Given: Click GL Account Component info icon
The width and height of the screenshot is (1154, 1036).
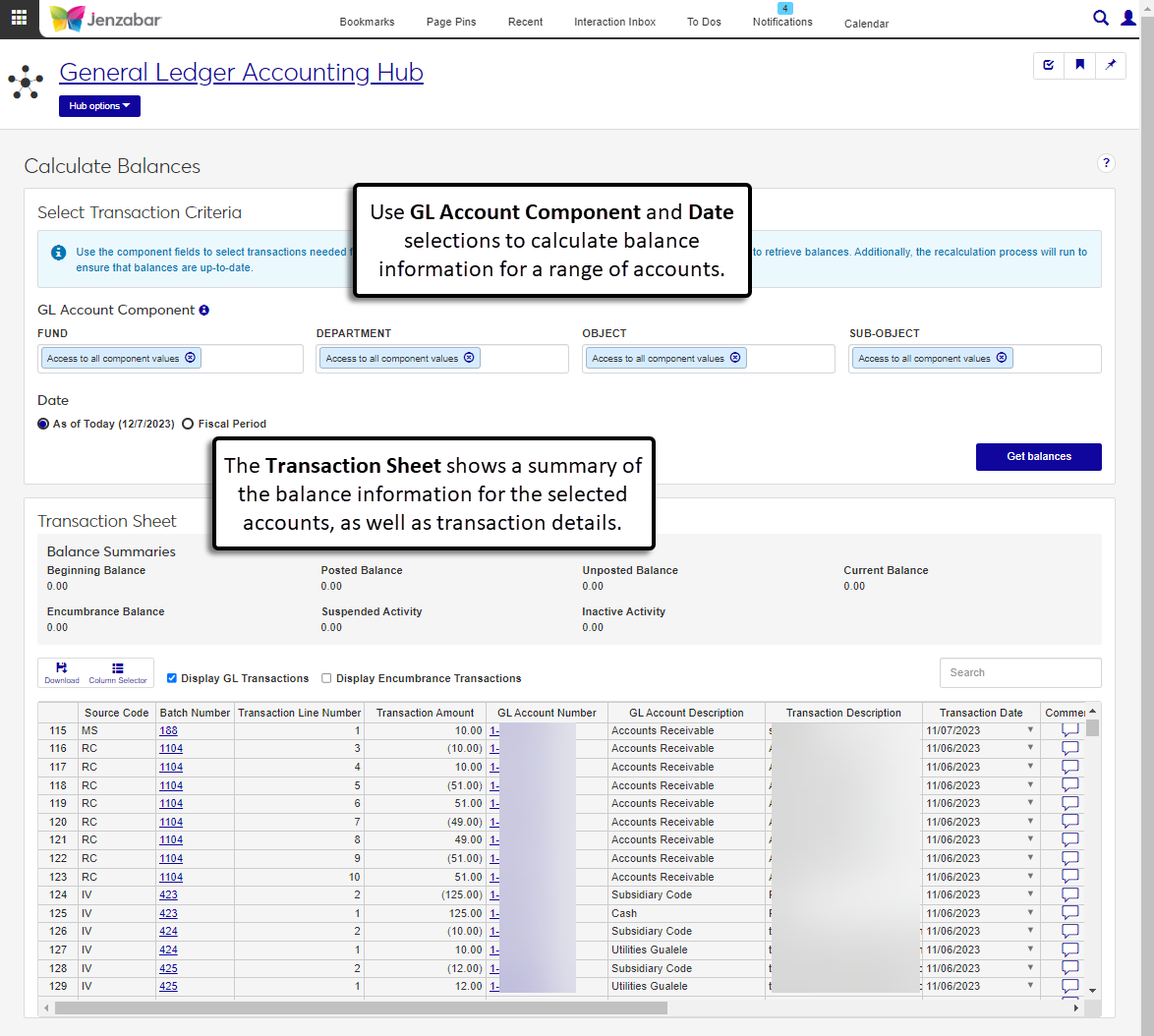Looking at the screenshot, I should click(x=203, y=311).
